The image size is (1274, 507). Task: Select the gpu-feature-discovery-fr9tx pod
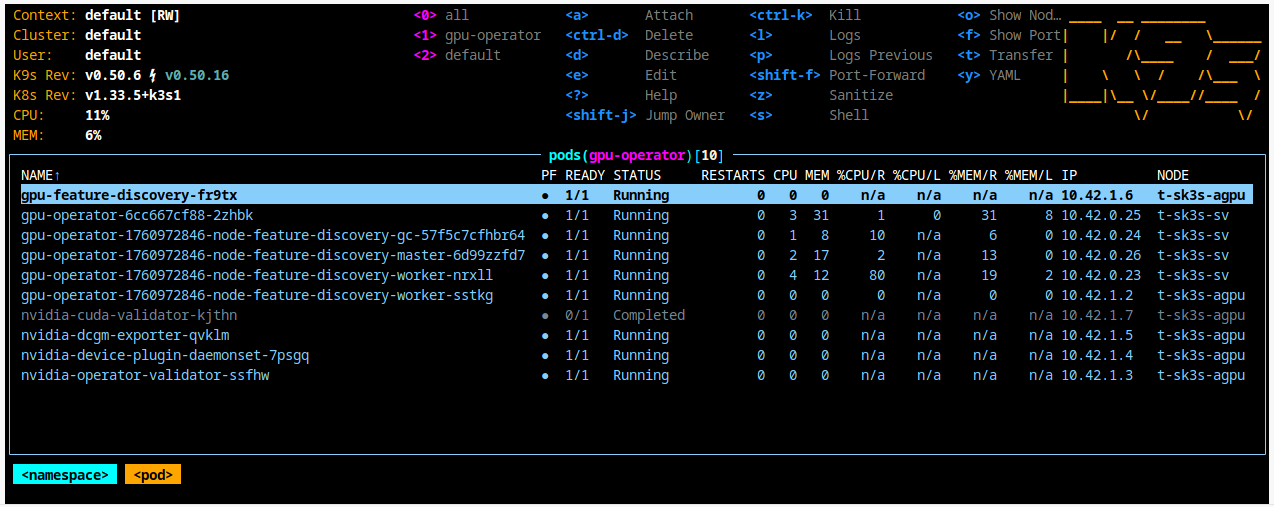point(129,195)
